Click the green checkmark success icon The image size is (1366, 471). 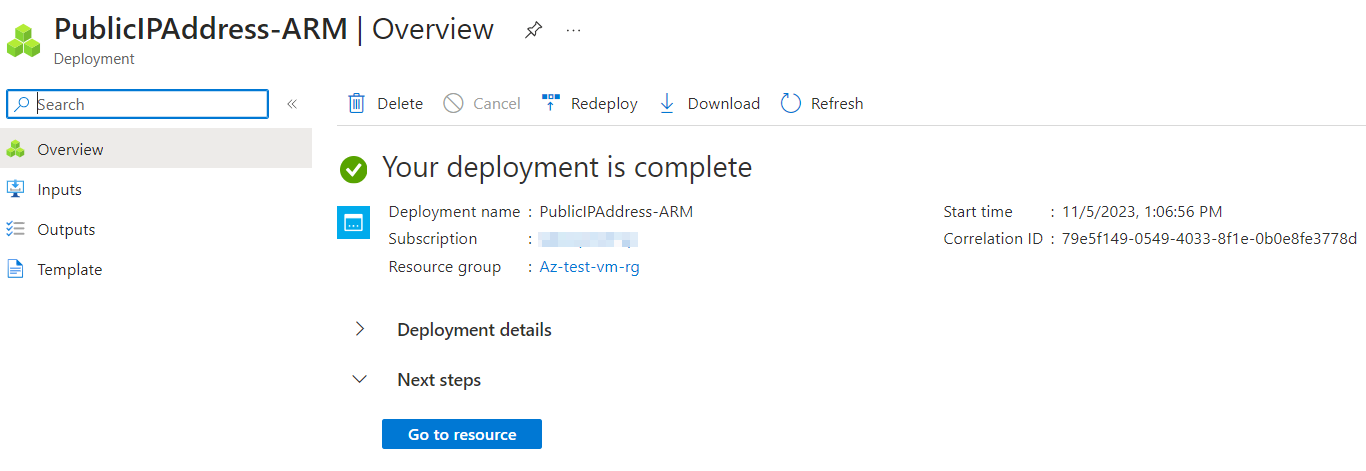coord(353,169)
